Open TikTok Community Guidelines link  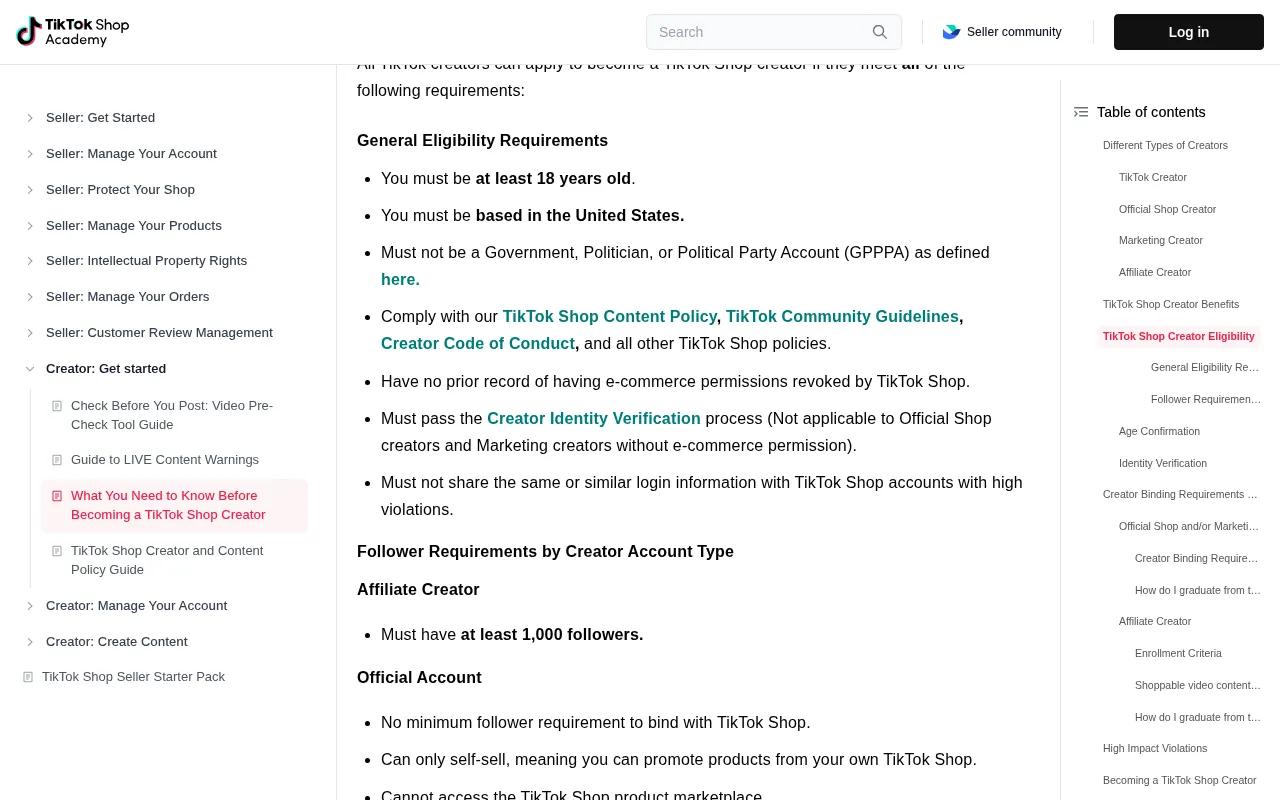[842, 316]
